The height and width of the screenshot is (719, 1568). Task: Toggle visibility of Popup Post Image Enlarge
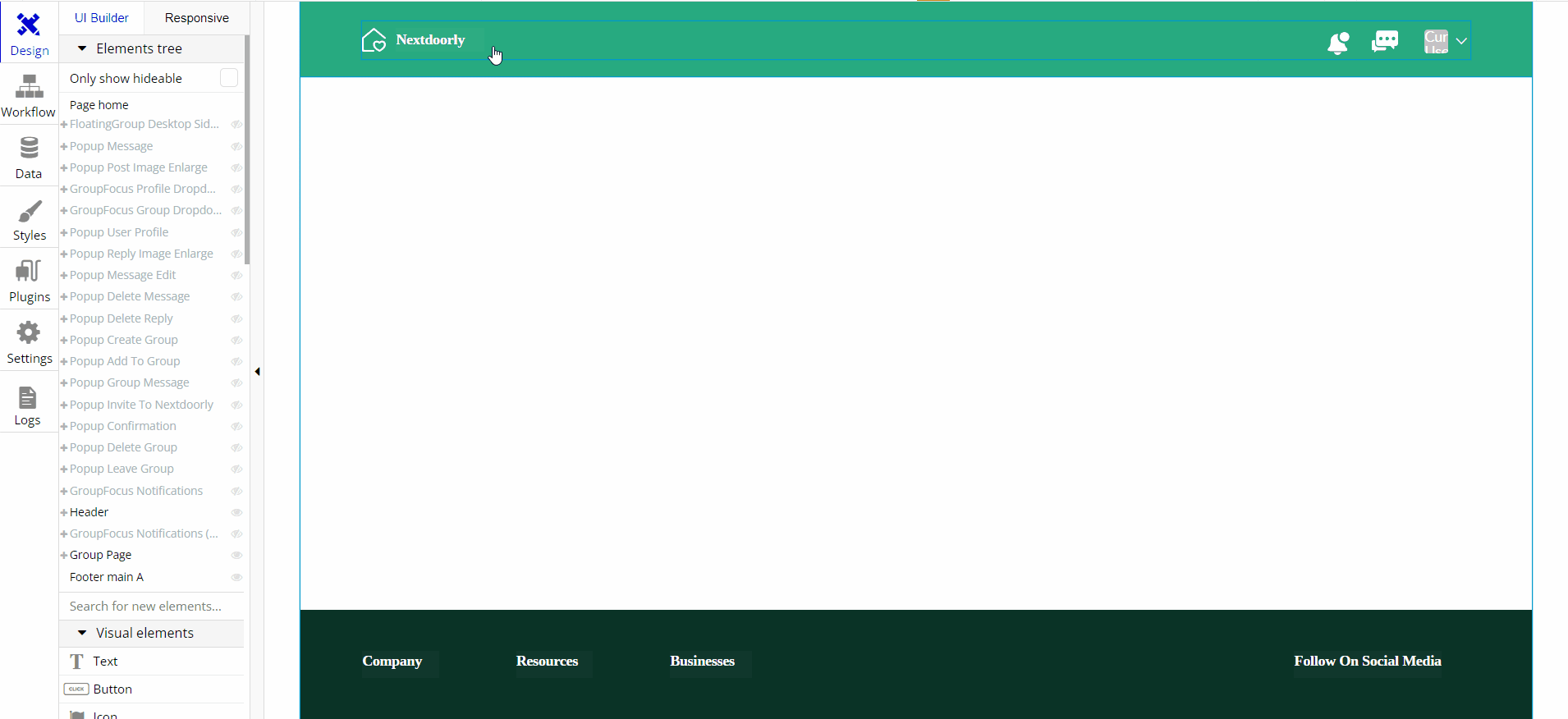[236, 167]
